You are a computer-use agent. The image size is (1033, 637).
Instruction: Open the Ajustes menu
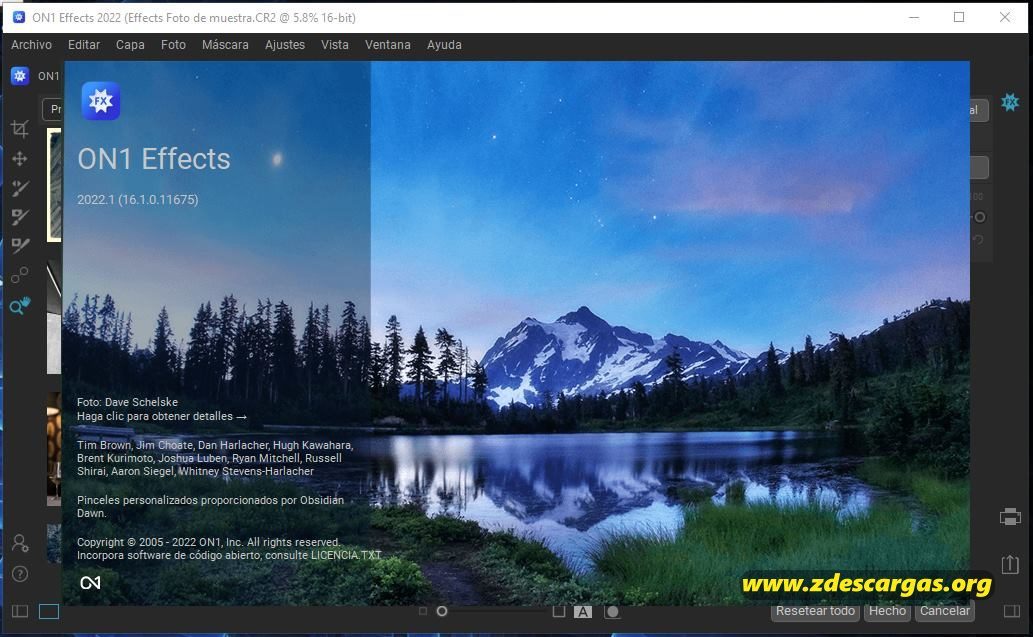tap(285, 45)
